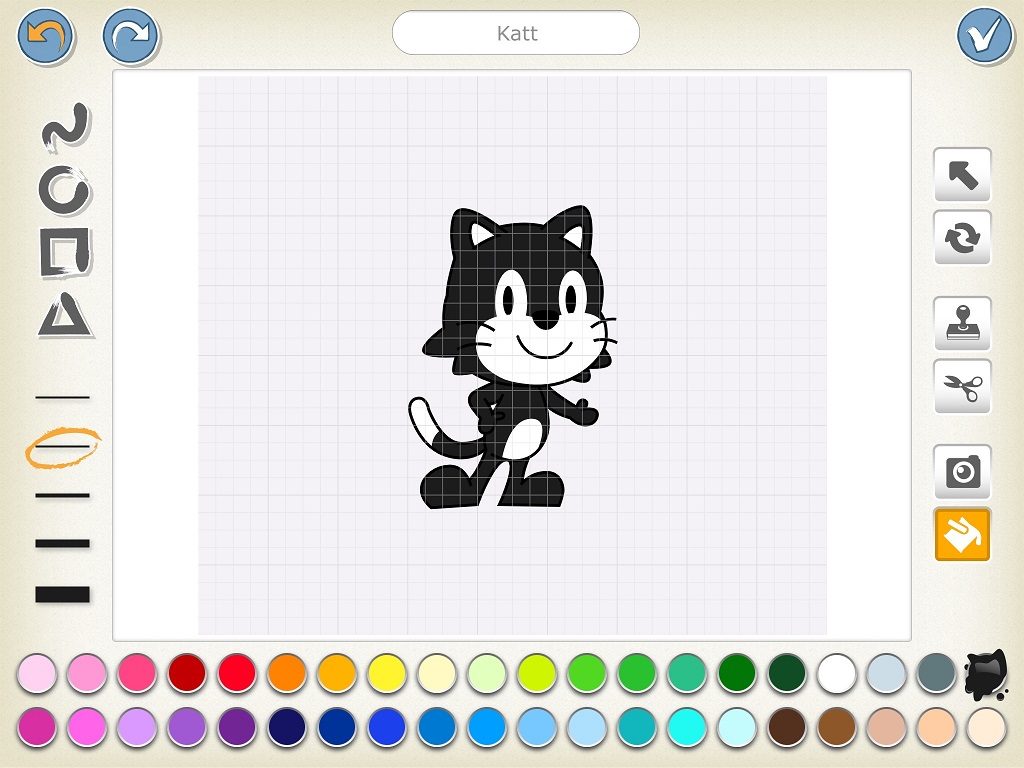Pick the bright yellow color swatch
1024x768 pixels.
point(387,673)
